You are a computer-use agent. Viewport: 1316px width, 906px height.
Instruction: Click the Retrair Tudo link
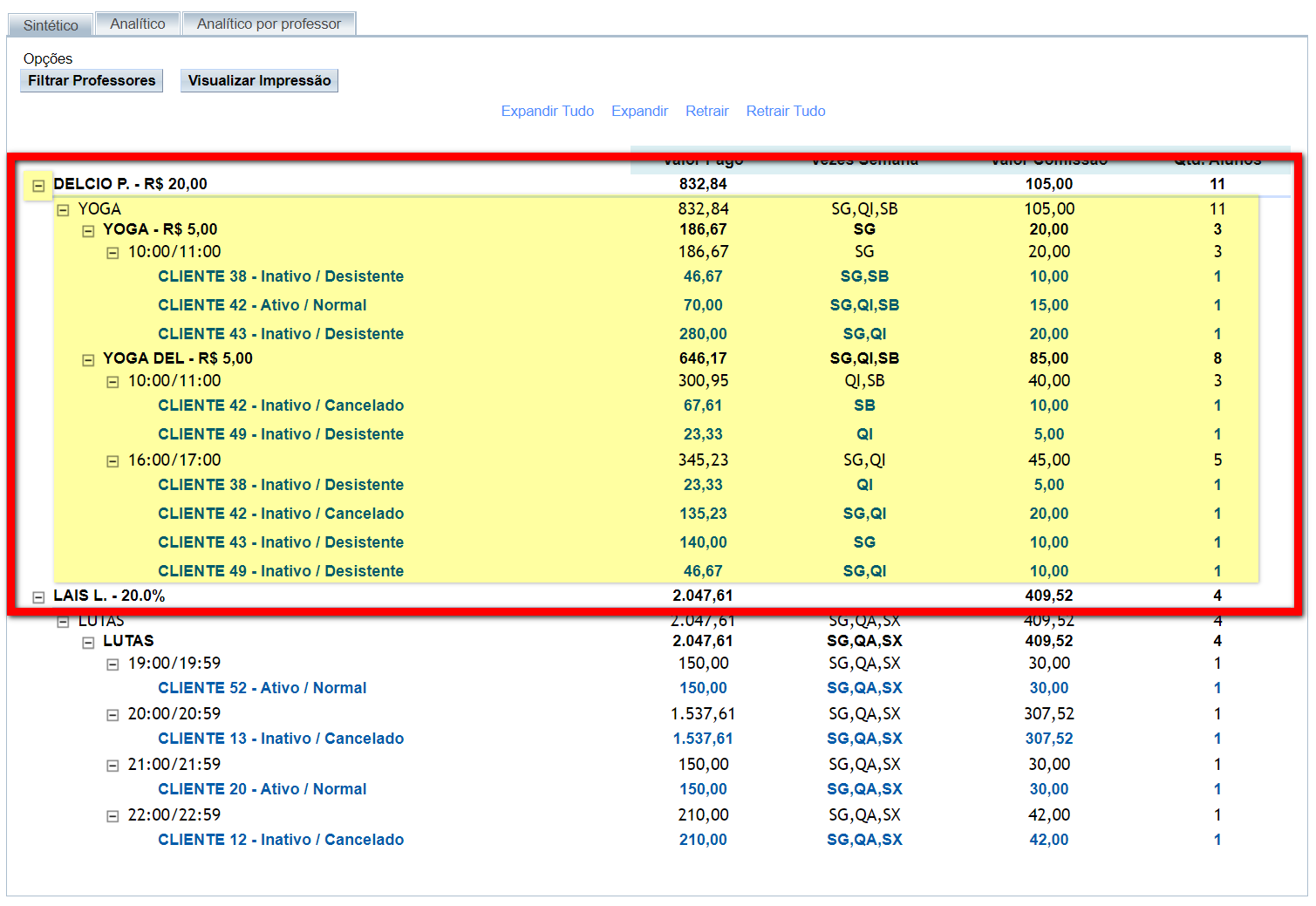785,112
